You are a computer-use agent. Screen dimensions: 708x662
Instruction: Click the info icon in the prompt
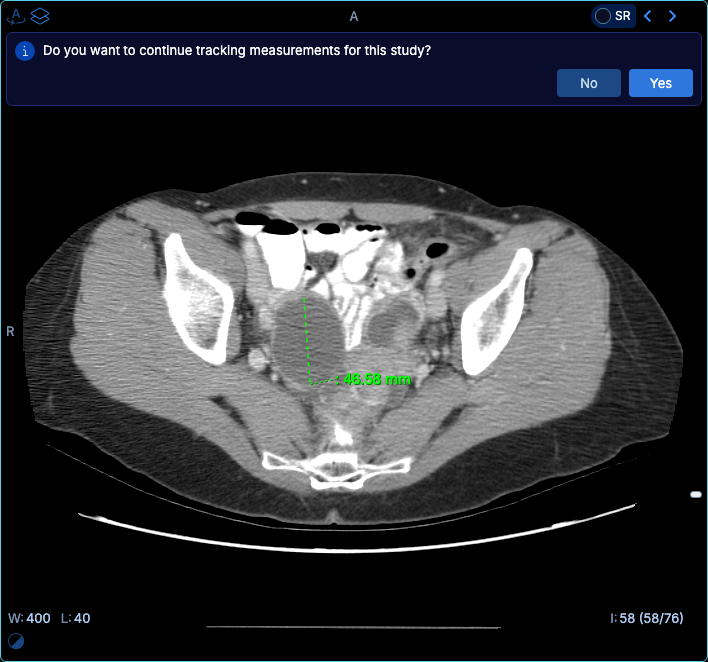25,51
